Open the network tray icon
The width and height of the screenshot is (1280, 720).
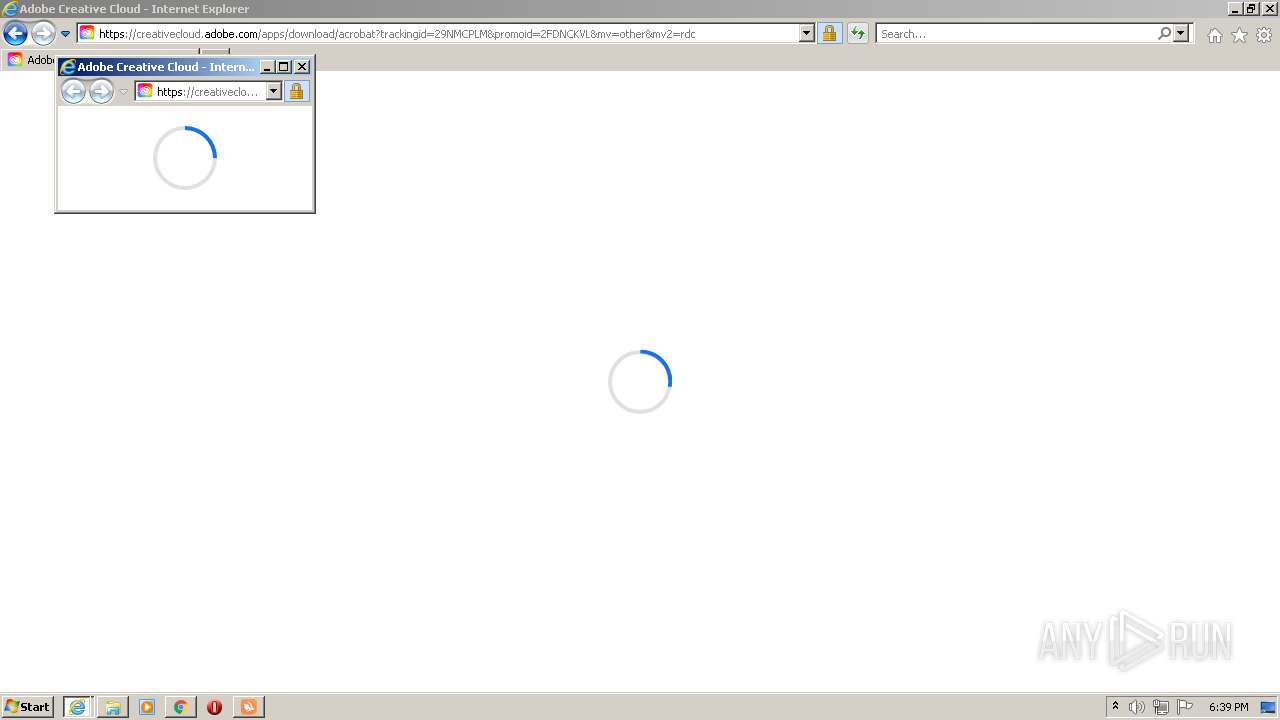pos(1161,707)
